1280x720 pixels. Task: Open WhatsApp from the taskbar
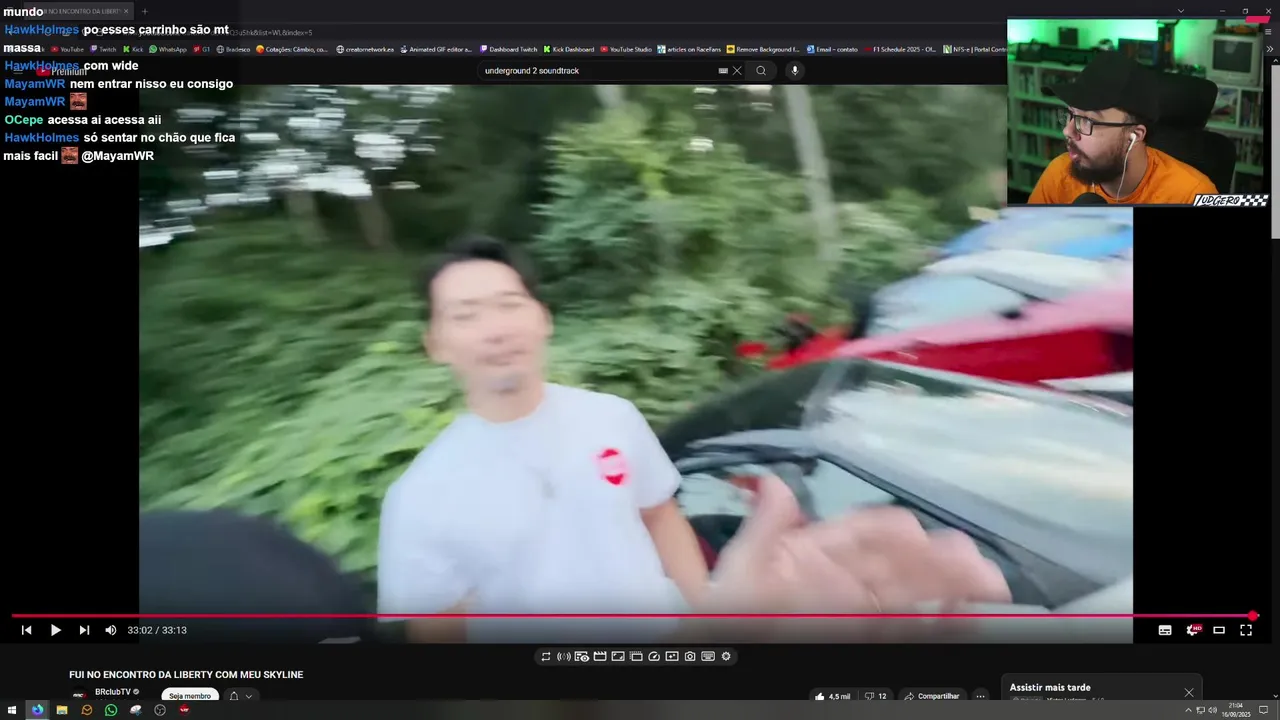111,710
